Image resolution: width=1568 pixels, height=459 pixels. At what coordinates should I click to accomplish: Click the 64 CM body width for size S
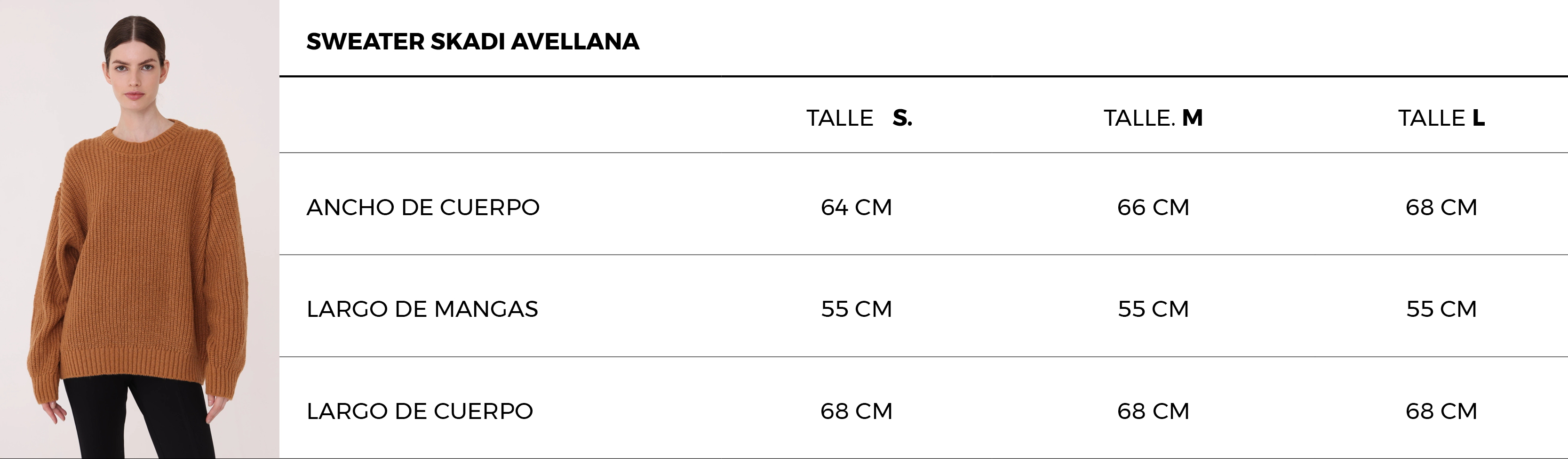coord(856,208)
